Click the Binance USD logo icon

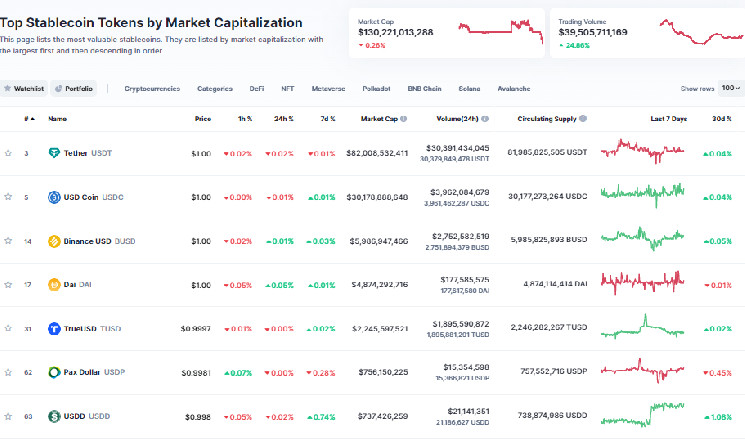click(x=54, y=241)
